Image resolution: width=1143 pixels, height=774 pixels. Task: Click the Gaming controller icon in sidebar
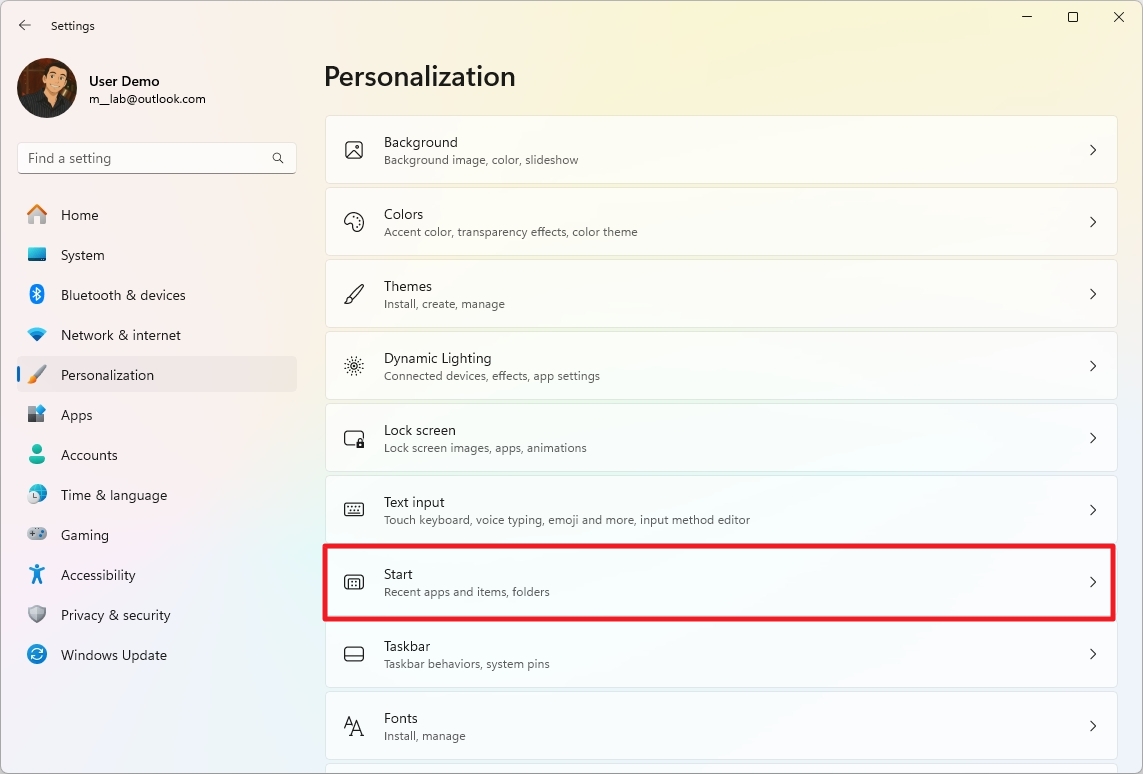coord(37,535)
